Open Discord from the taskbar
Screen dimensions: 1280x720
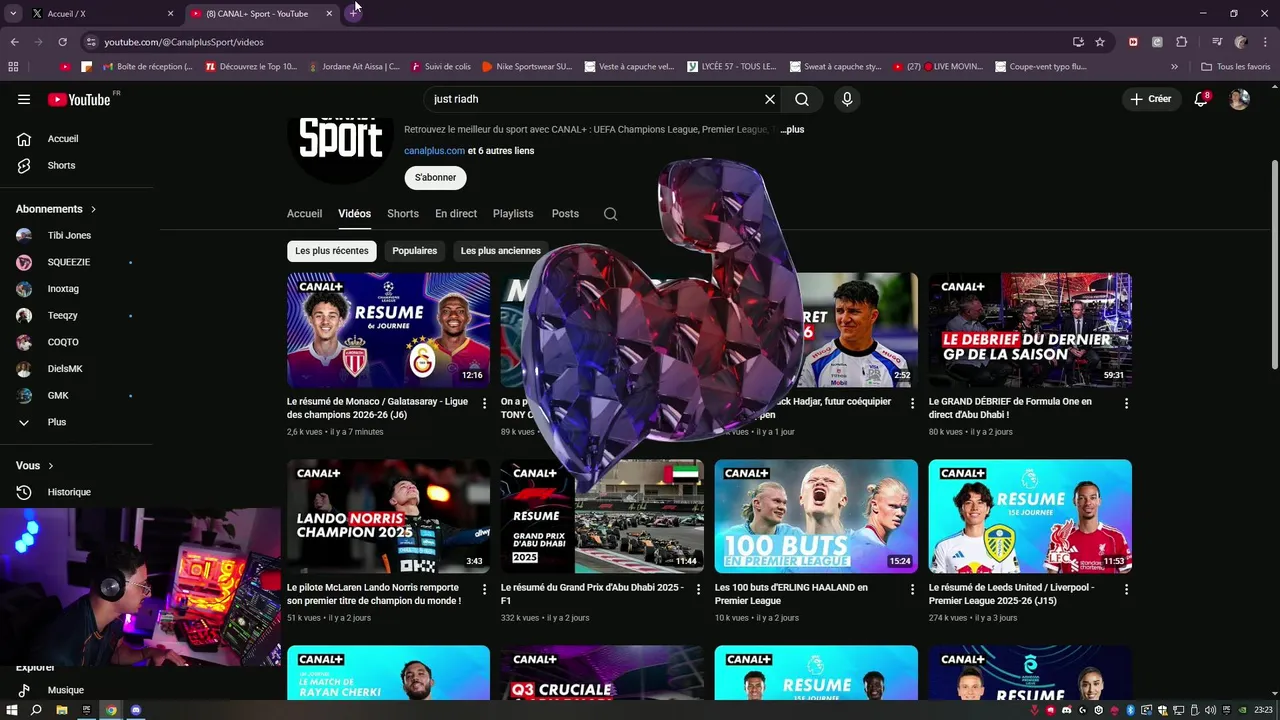pos(136,710)
